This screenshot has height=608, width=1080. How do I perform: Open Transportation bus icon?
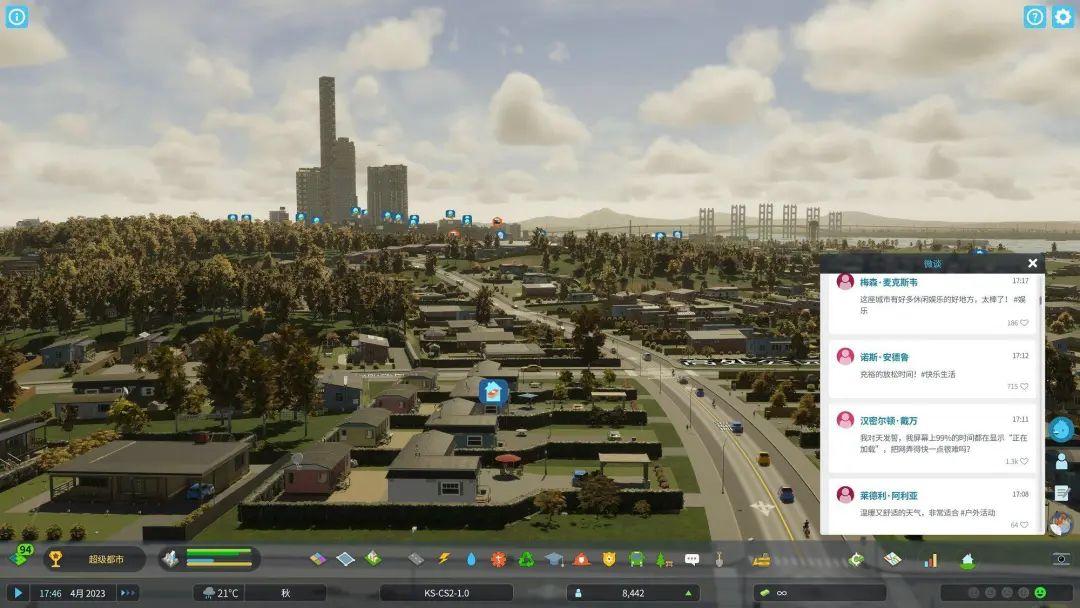point(636,559)
